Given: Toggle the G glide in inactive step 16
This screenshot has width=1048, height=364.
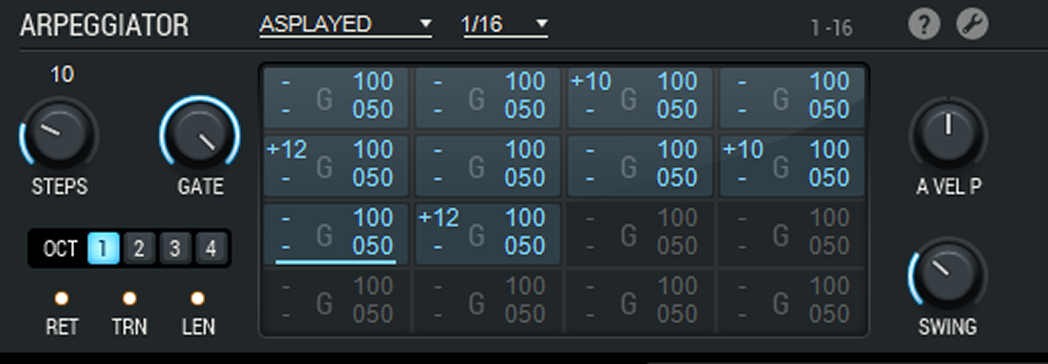Looking at the screenshot, I should click(781, 304).
